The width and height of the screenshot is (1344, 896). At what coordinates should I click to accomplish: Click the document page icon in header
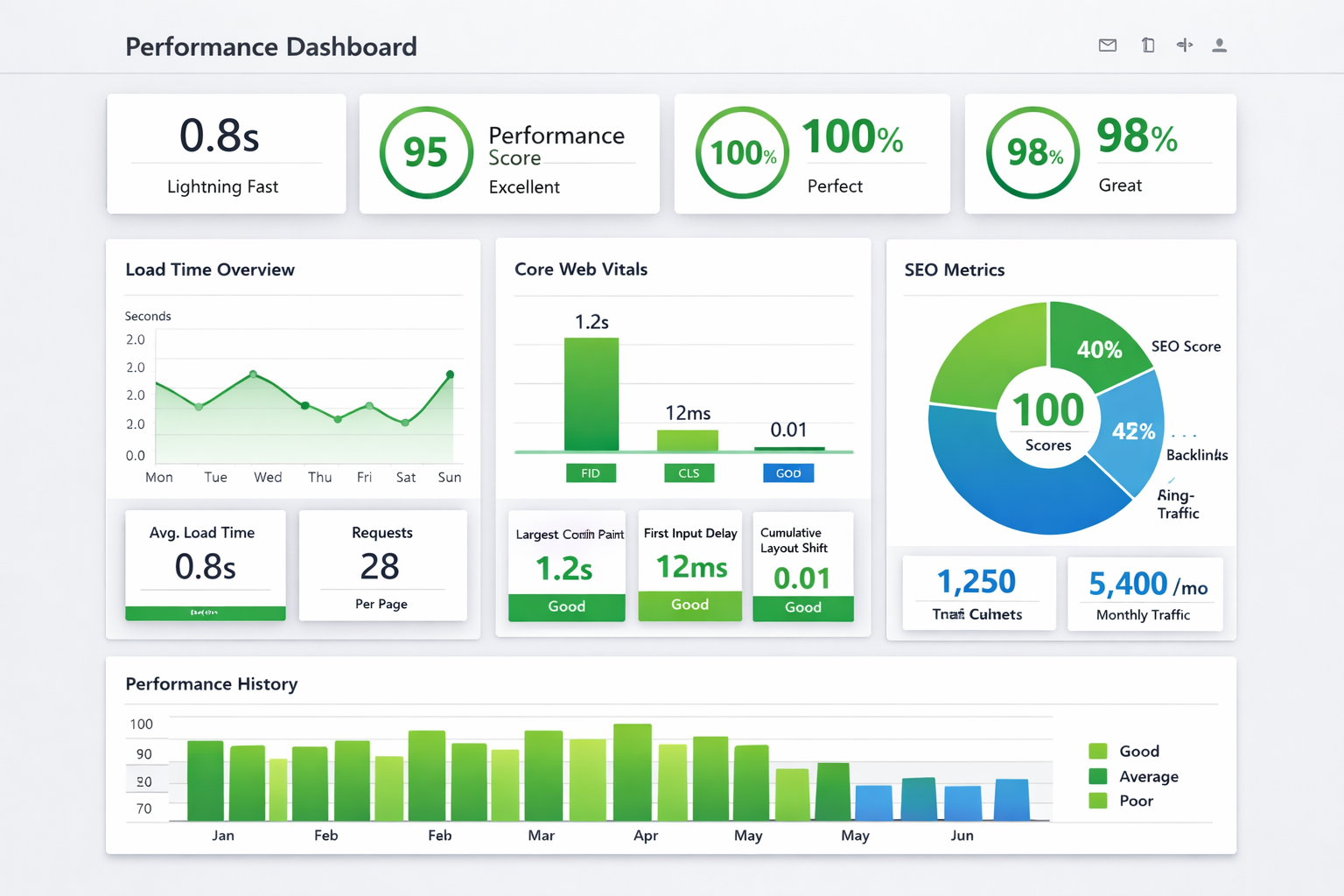[x=1148, y=45]
